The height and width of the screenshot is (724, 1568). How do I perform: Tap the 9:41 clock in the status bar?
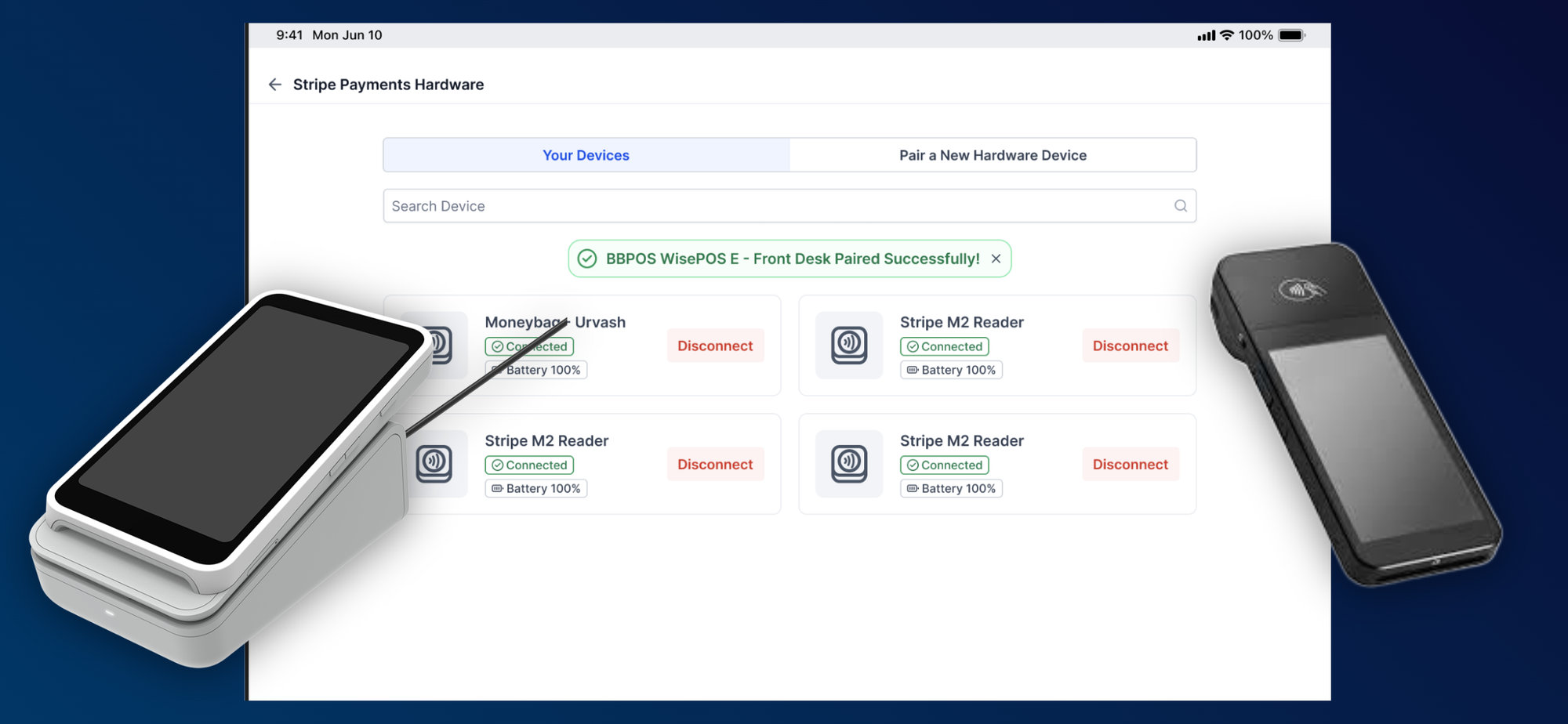click(289, 35)
